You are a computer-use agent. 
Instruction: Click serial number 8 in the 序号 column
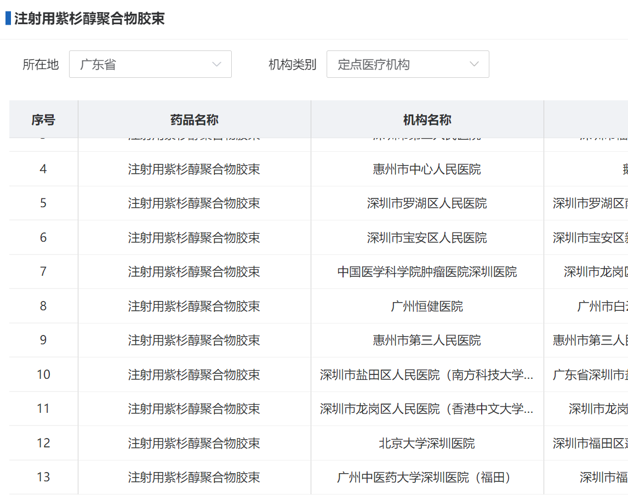coord(43,306)
